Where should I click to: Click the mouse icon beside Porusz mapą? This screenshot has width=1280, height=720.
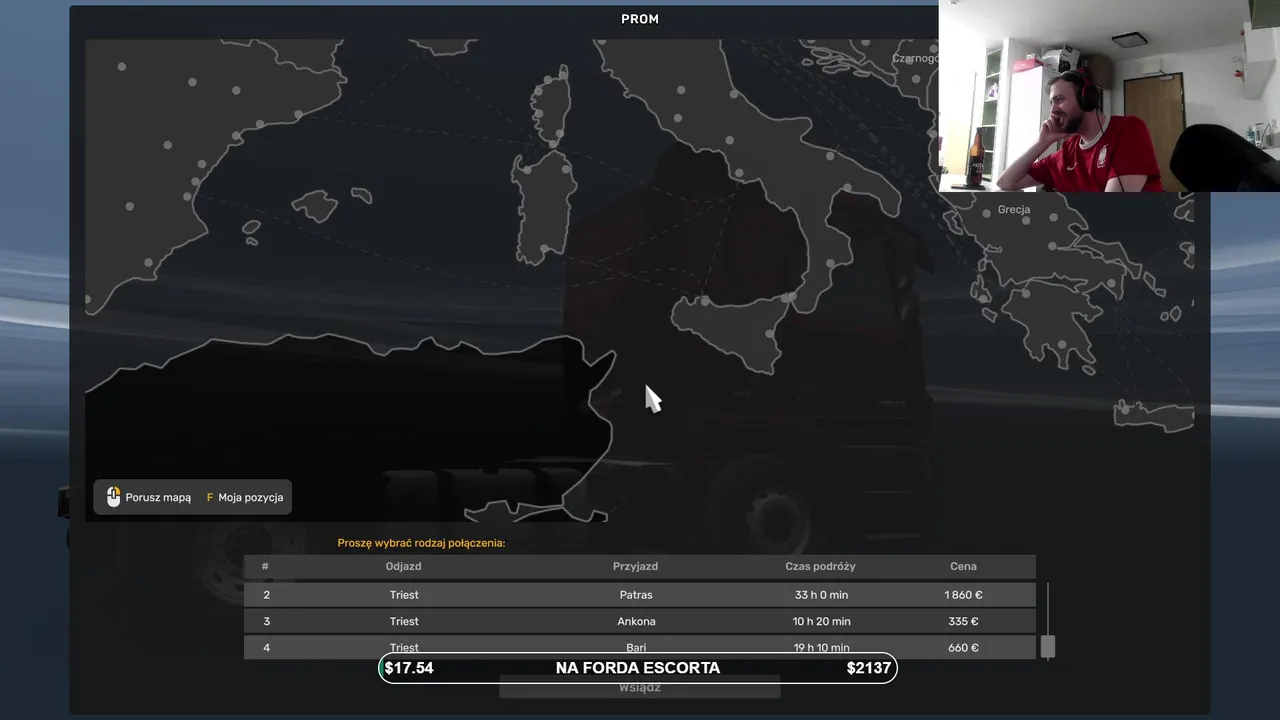[x=113, y=497]
